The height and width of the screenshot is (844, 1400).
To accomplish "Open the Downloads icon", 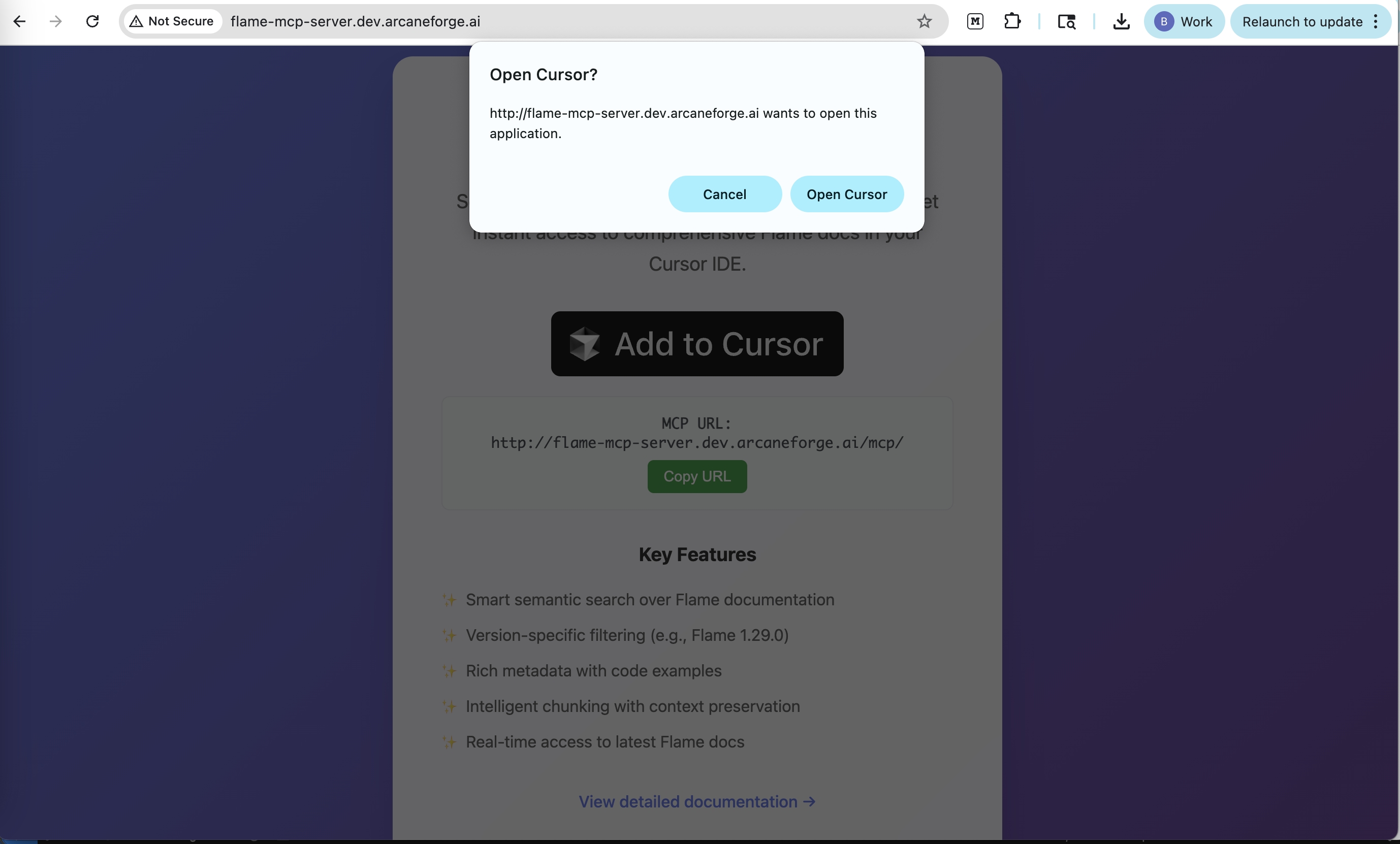I will [x=1121, y=22].
